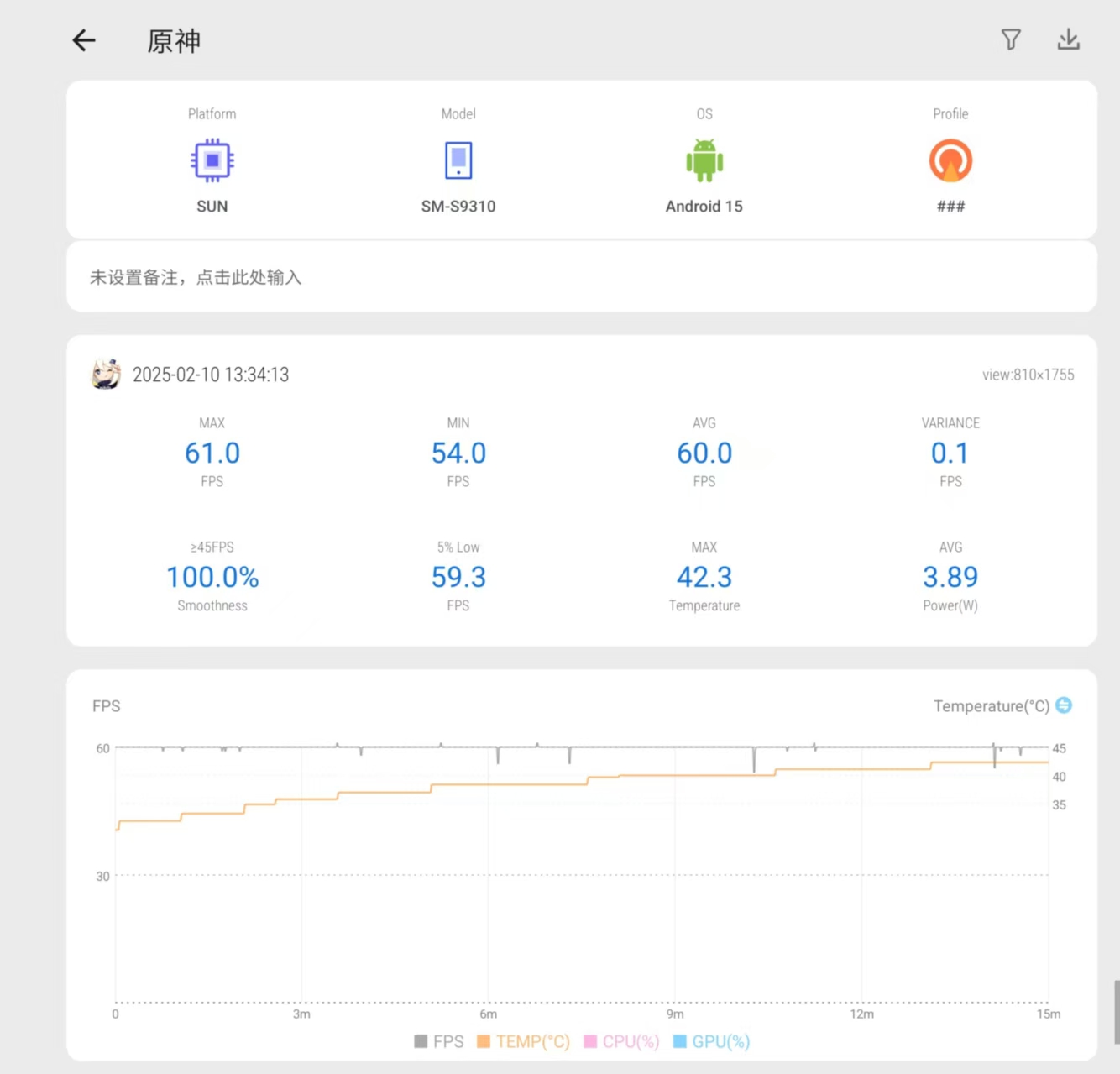Click the view:810×1755 resolution text

click(x=1028, y=375)
